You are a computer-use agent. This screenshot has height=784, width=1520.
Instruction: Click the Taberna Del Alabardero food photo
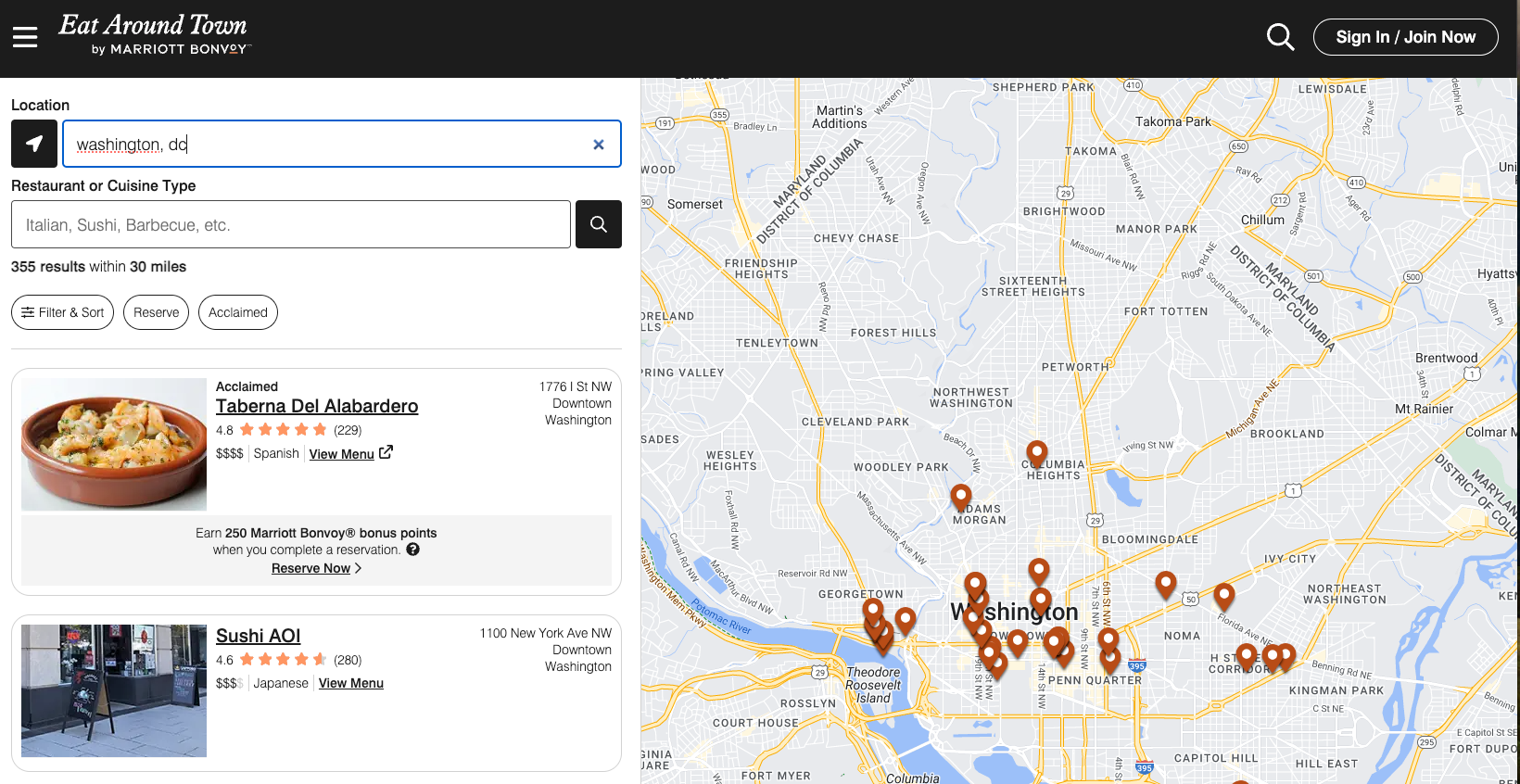pyautogui.click(x=114, y=444)
